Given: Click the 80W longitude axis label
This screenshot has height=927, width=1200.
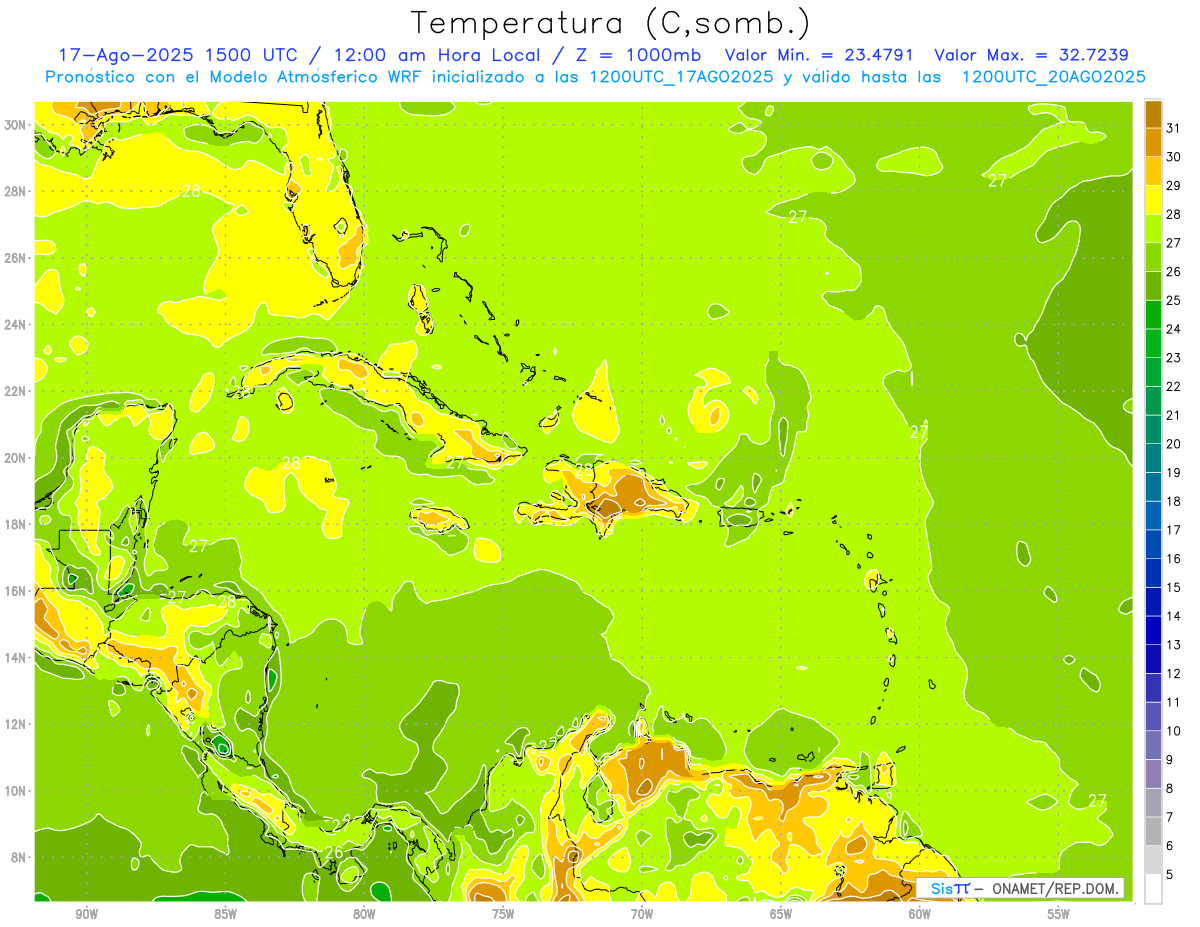Looking at the screenshot, I should coord(364,915).
